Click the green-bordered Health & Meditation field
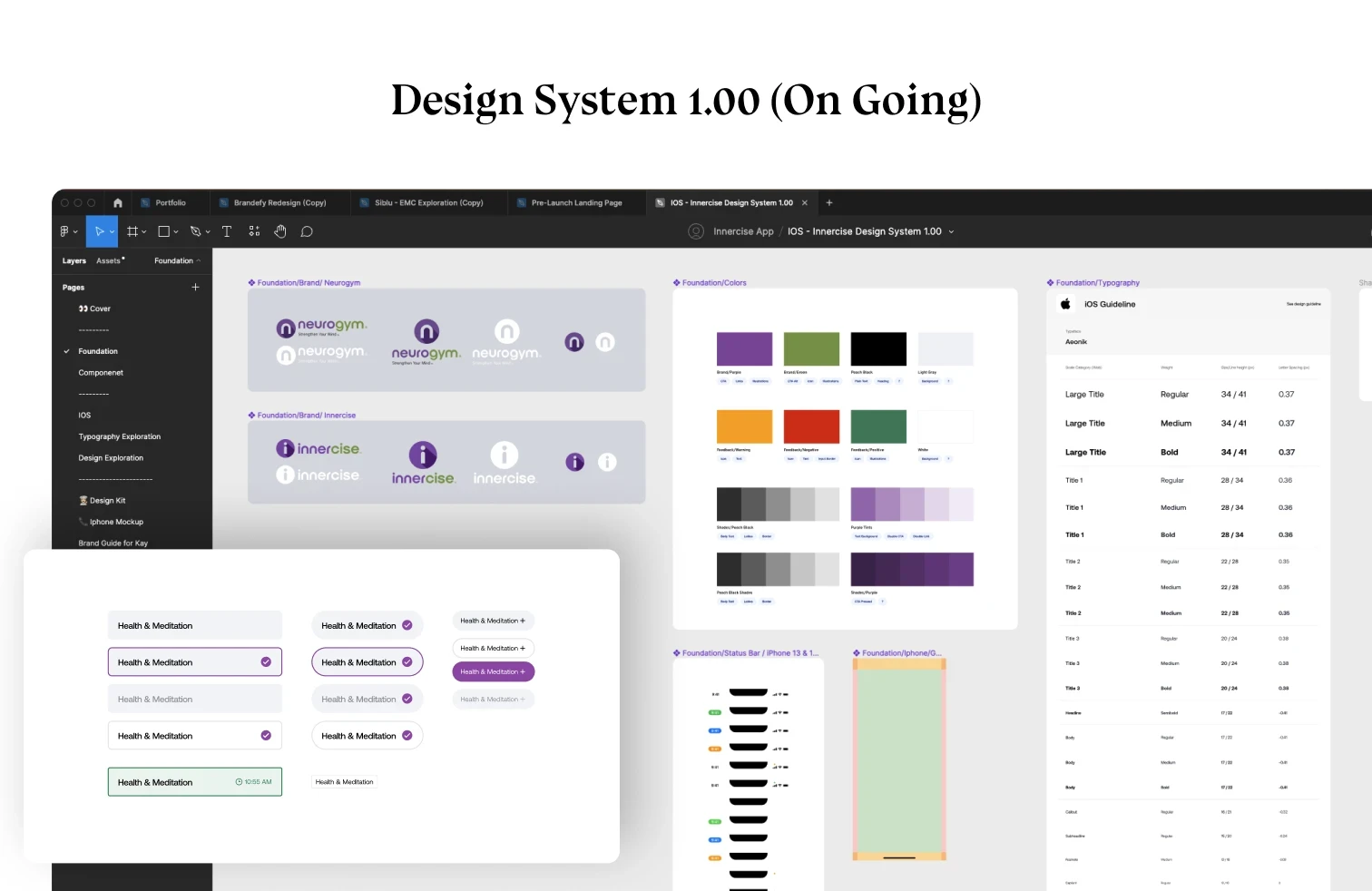Image resolution: width=1372 pixels, height=891 pixels. [x=195, y=782]
